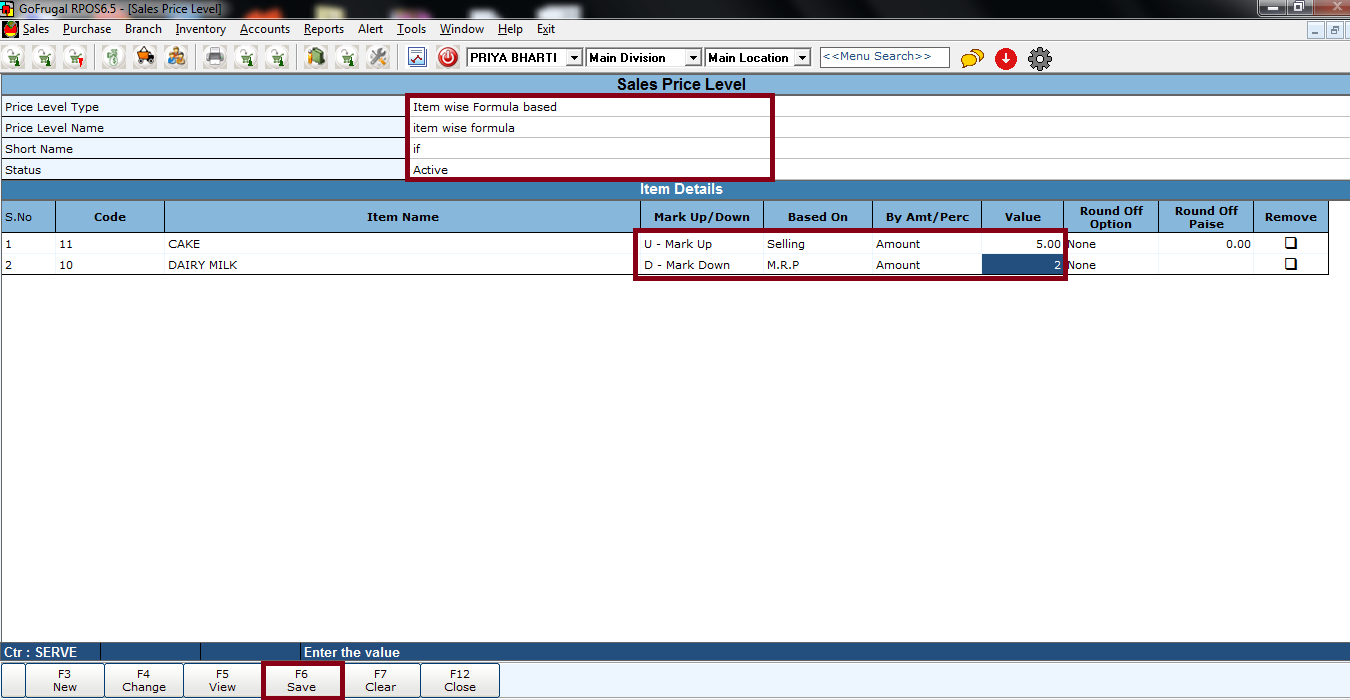Click the Amount cell in CAKE row

point(927,244)
